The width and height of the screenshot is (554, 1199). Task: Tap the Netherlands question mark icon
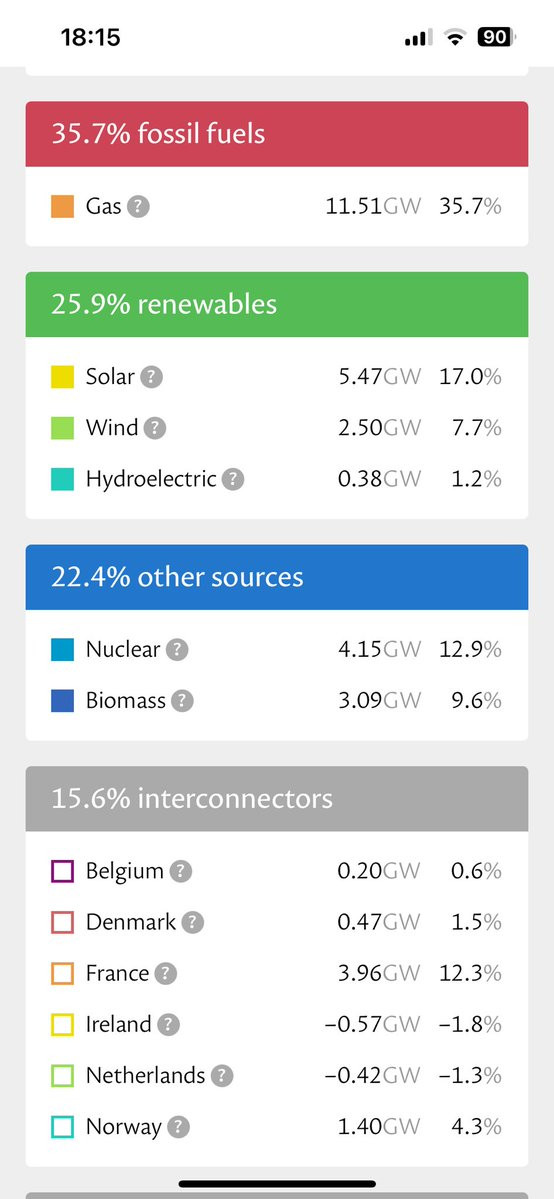[x=222, y=1076]
